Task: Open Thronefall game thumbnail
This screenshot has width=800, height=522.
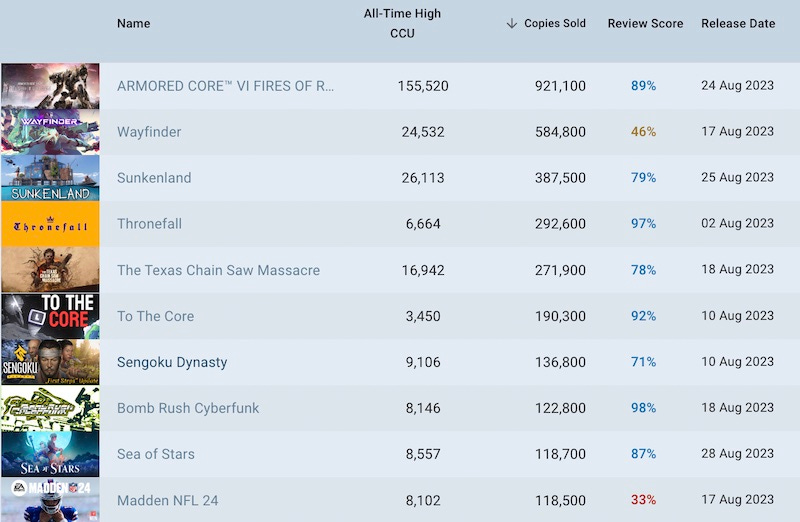Action: tap(50, 223)
